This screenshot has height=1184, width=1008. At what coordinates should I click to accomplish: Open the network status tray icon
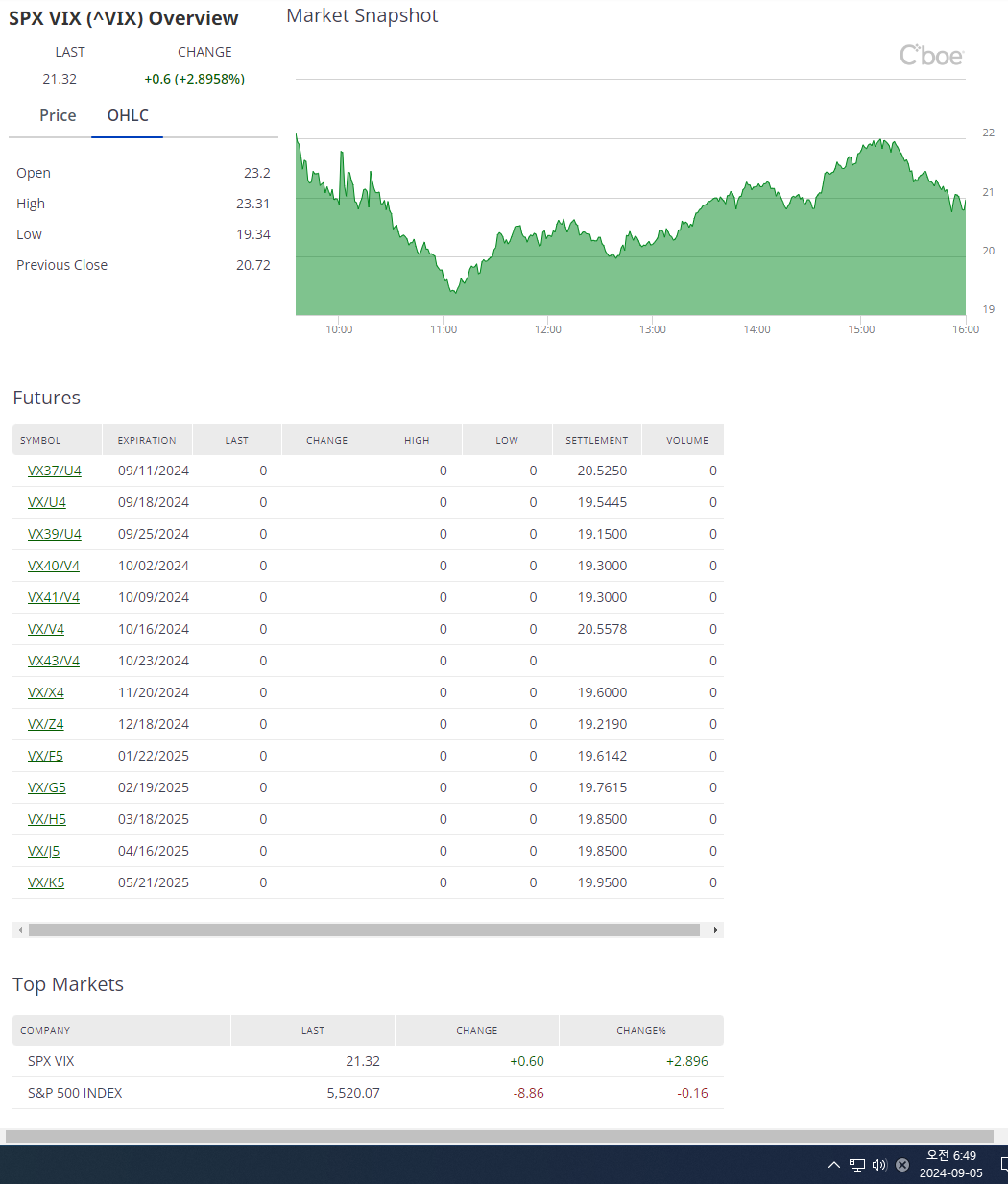pos(857,1165)
